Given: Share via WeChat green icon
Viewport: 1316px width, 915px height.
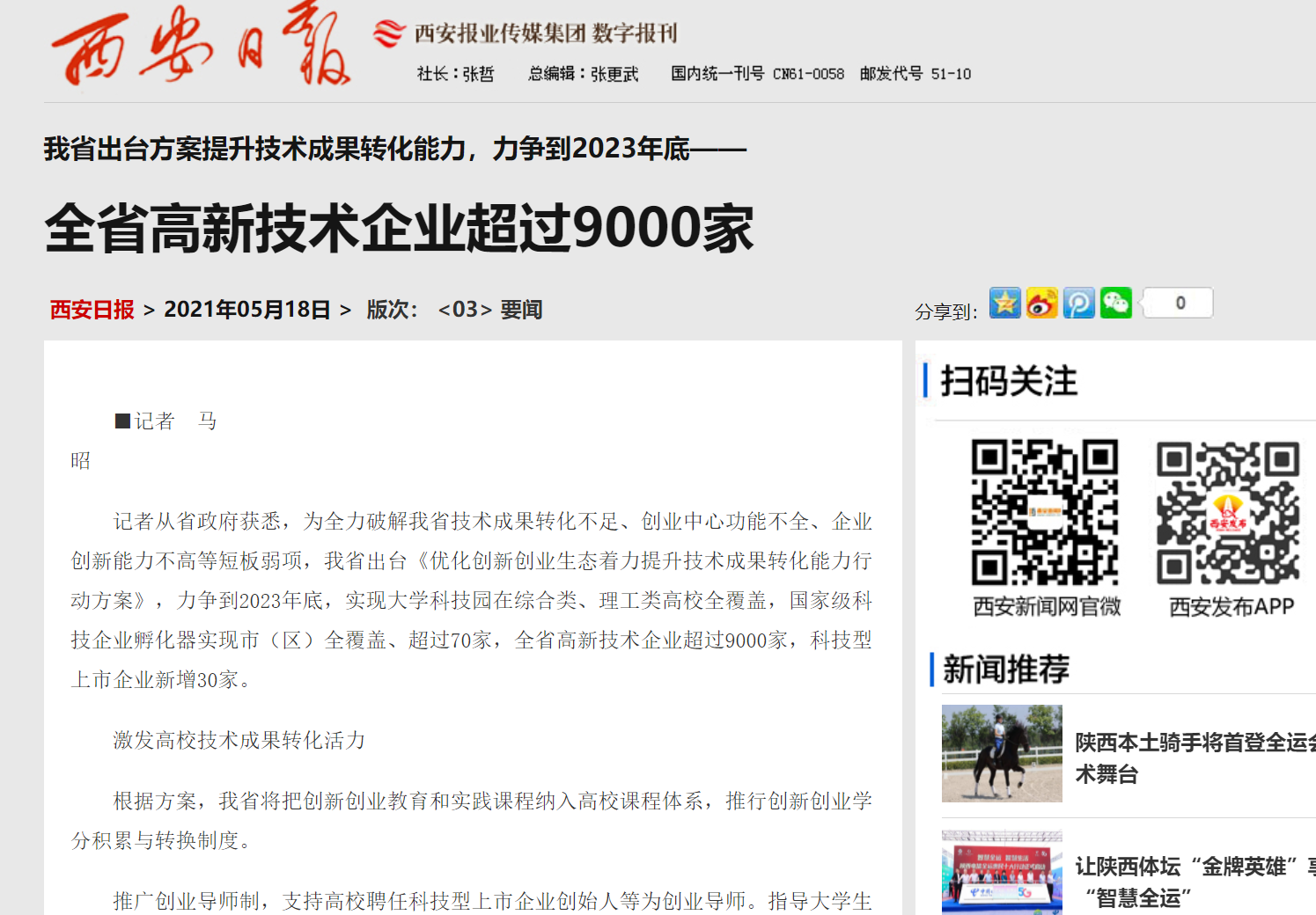Looking at the screenshot, I should [1115, 303].
